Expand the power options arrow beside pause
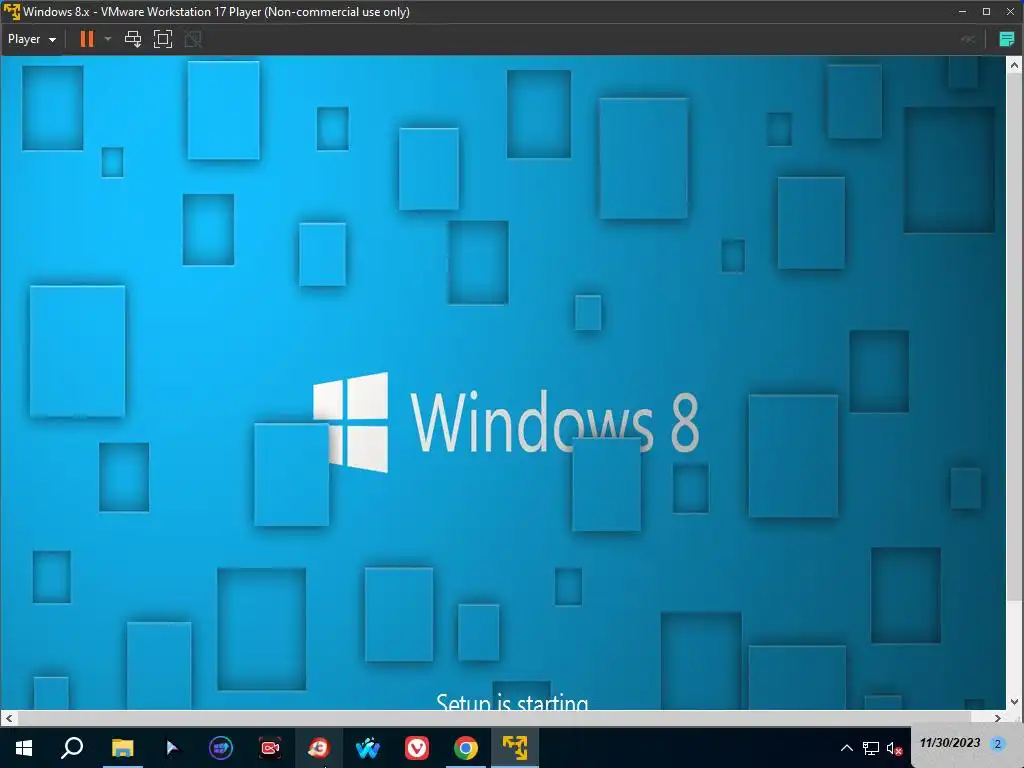The height and width of the screenshot is (768, 1024). tap(108, 39)
